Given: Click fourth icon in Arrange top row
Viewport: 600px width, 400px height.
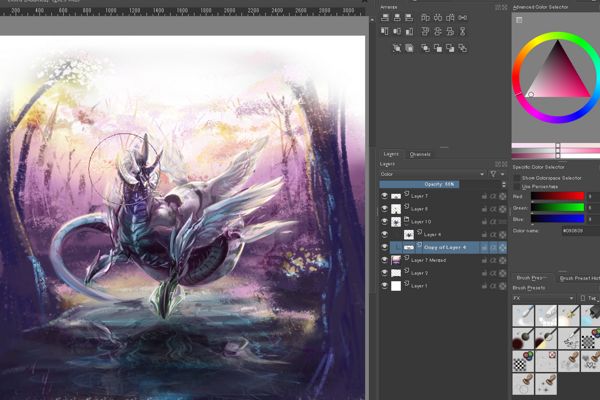Looking at the screenshot, I should (425, 18).
